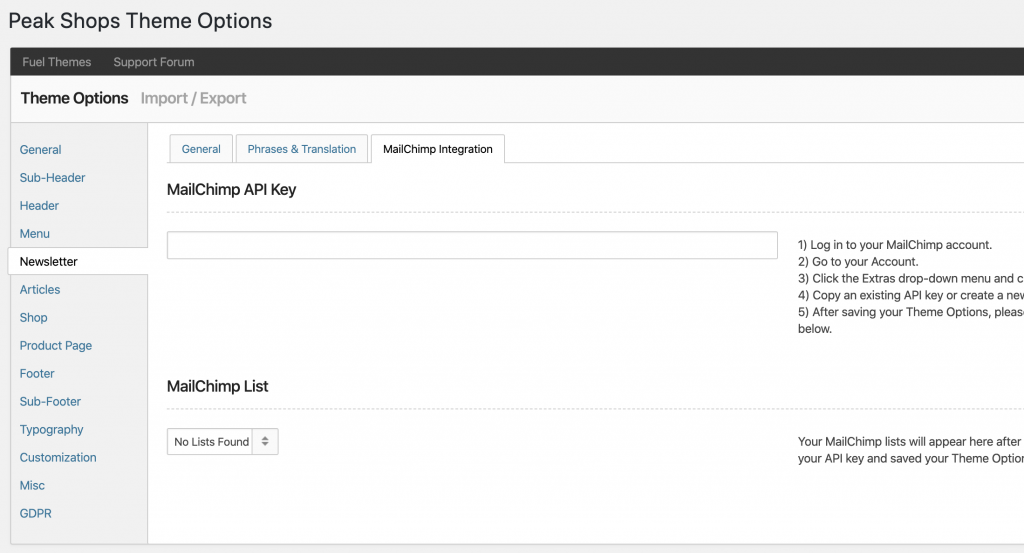This screenshot has width=1024, height=553.
Task: Open Misc settings in sidebar
Action: [x=32, y=486]
